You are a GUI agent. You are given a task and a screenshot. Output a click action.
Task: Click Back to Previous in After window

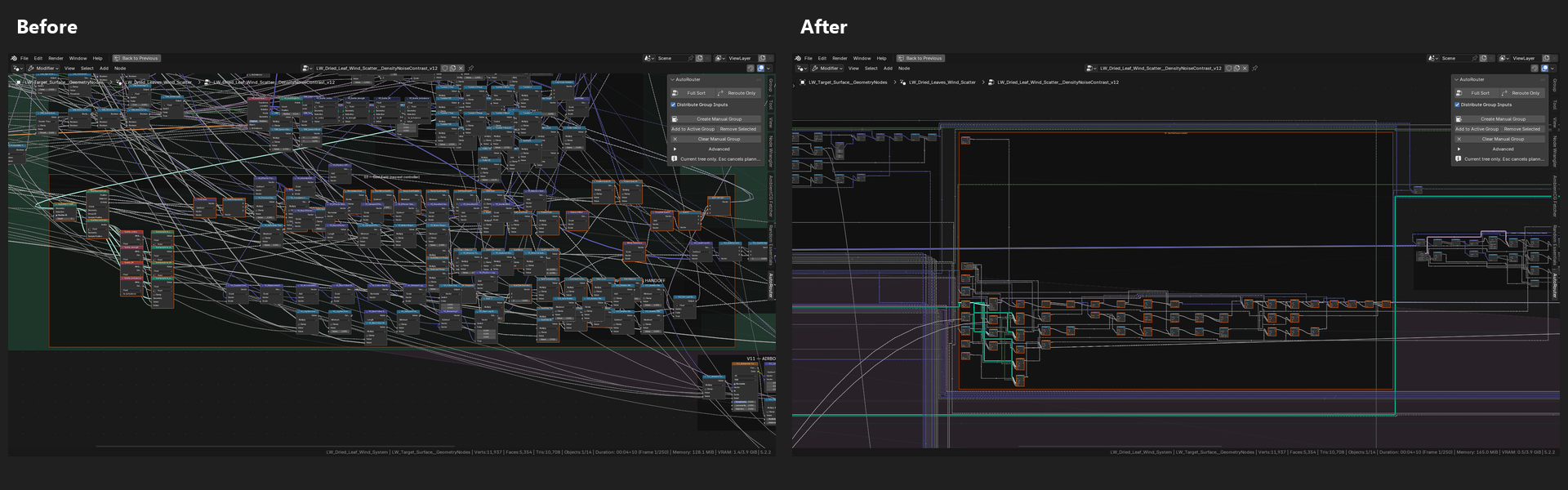point(920,58)
